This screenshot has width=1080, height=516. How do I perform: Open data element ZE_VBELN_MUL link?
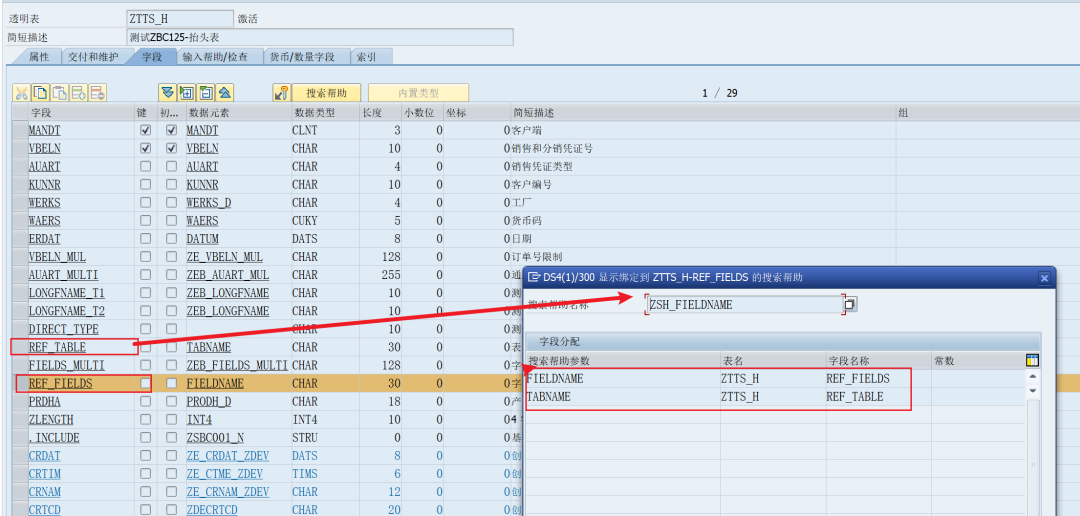coord(225,256)
